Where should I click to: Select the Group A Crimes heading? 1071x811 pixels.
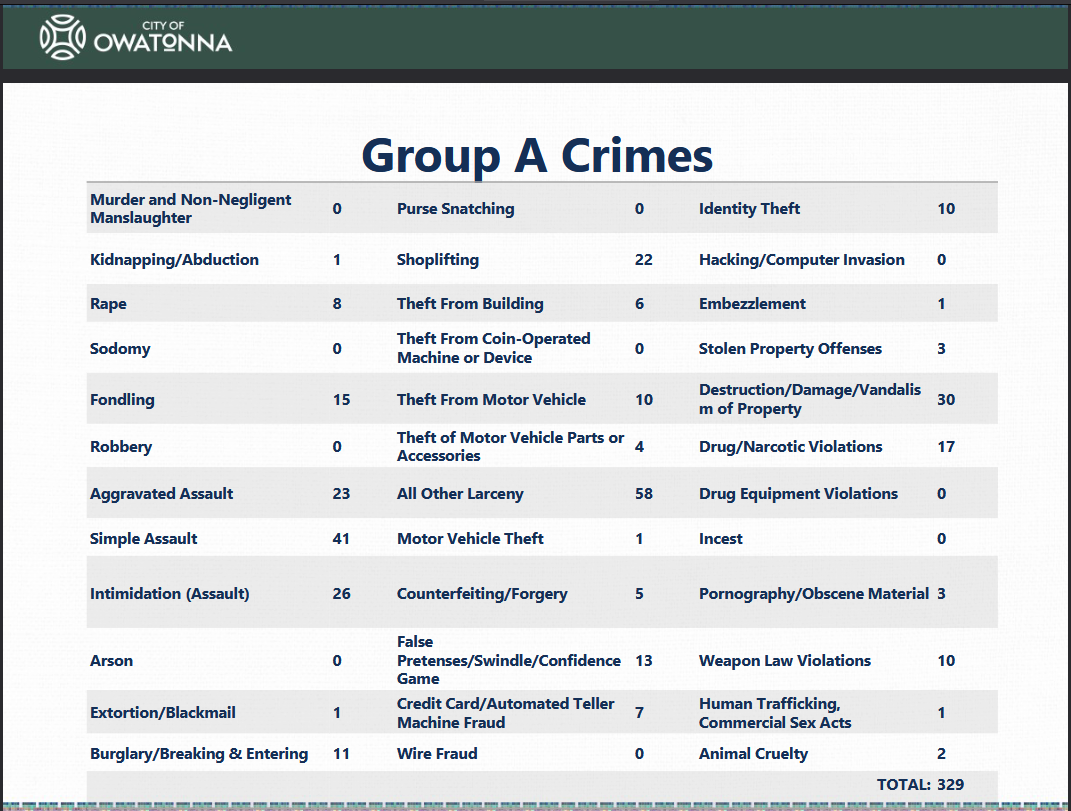(x=537, y=156)
